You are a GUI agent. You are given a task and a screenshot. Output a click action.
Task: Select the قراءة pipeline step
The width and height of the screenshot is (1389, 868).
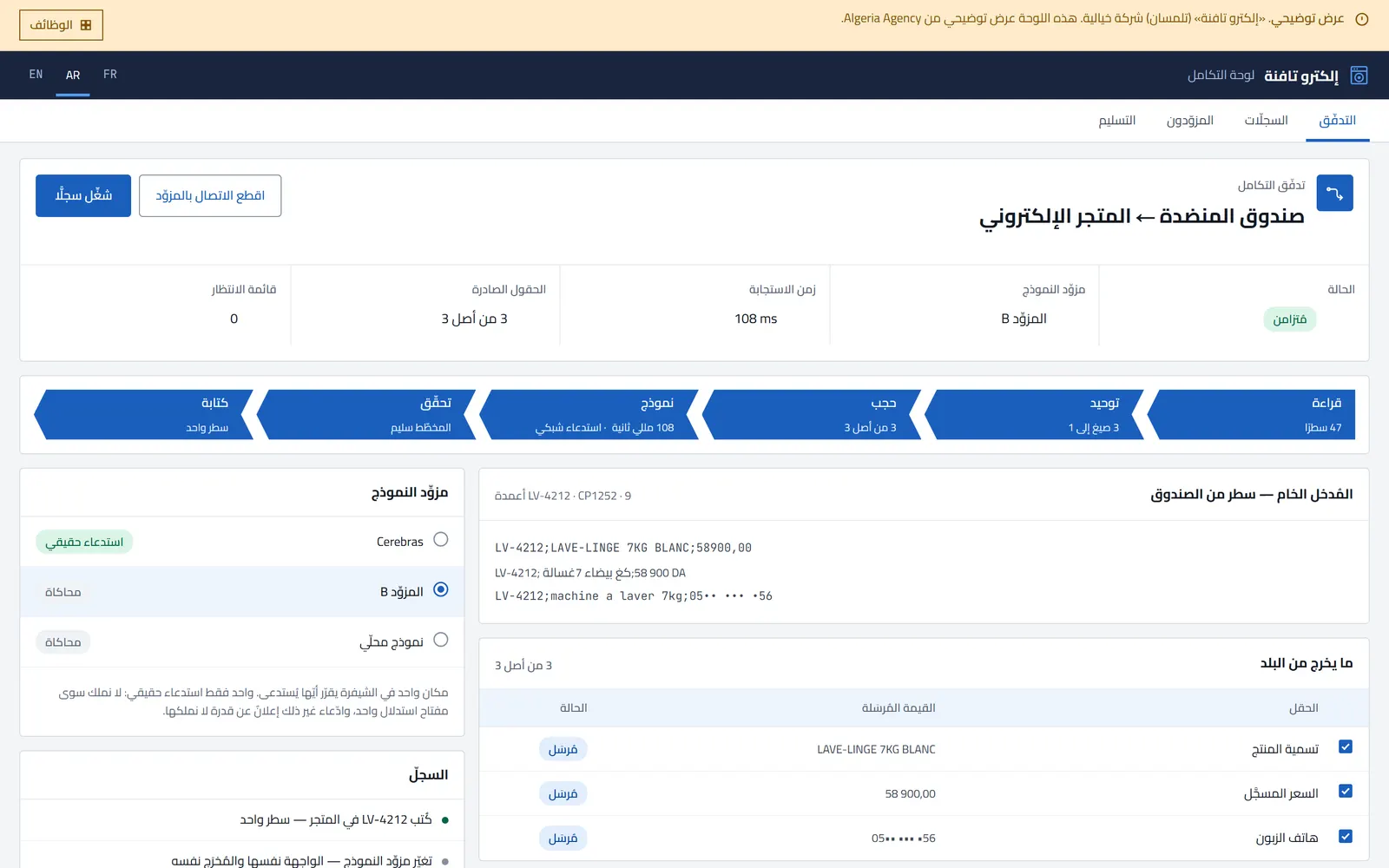click(x=1251, y=414)
